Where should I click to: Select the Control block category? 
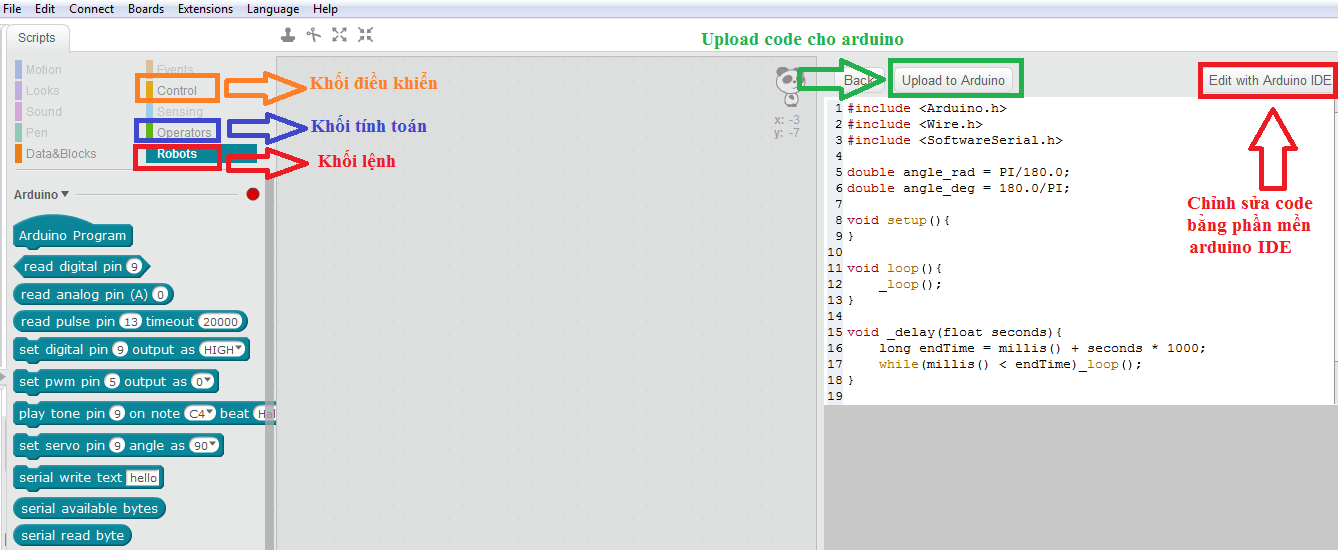172,91
